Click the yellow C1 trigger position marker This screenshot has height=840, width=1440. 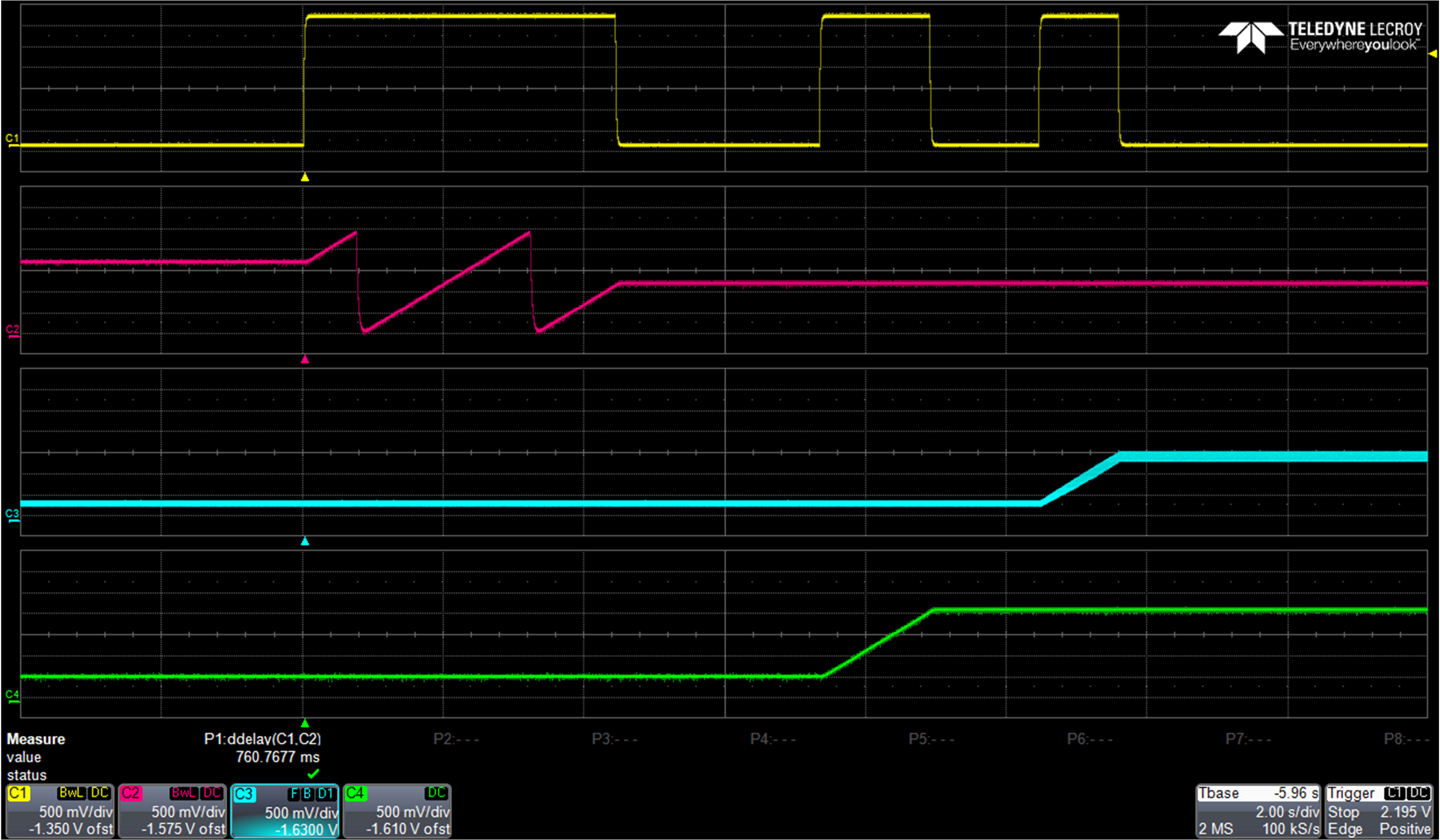(x=305, y=178)
